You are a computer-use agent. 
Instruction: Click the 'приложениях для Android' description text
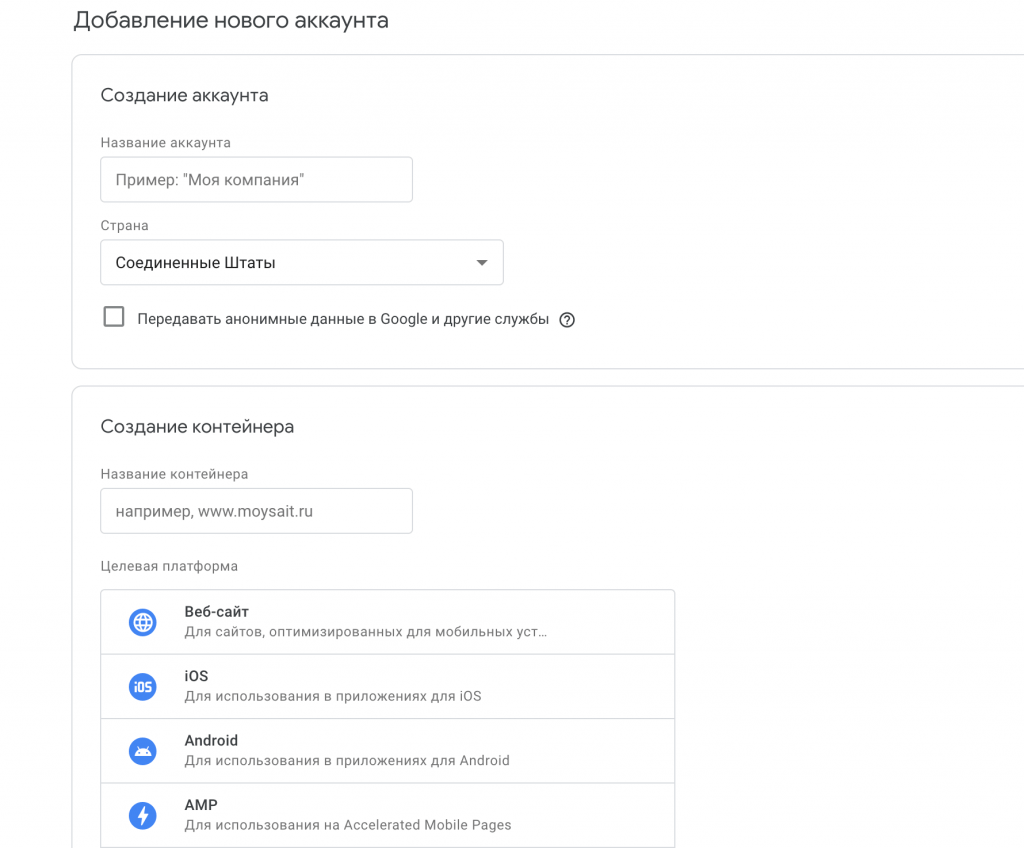[x=347, y=760]
